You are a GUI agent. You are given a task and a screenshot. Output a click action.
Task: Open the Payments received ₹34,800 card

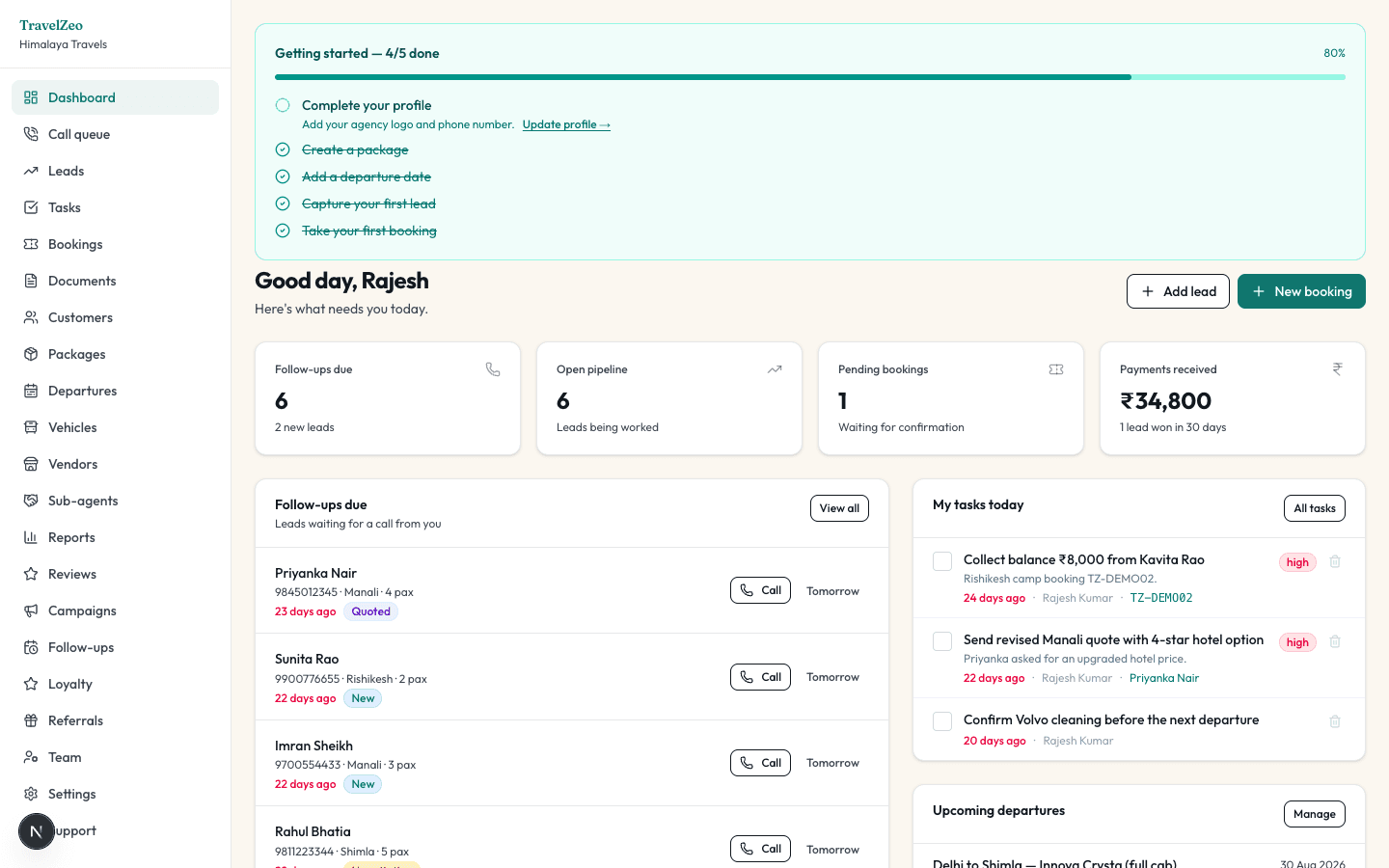point(1233,398)
